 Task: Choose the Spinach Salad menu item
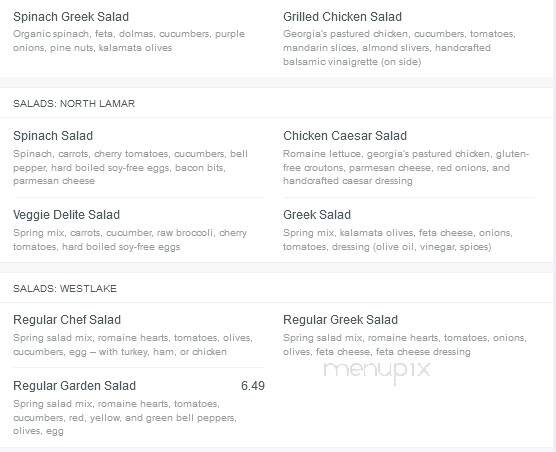click(x=53, y=136)
